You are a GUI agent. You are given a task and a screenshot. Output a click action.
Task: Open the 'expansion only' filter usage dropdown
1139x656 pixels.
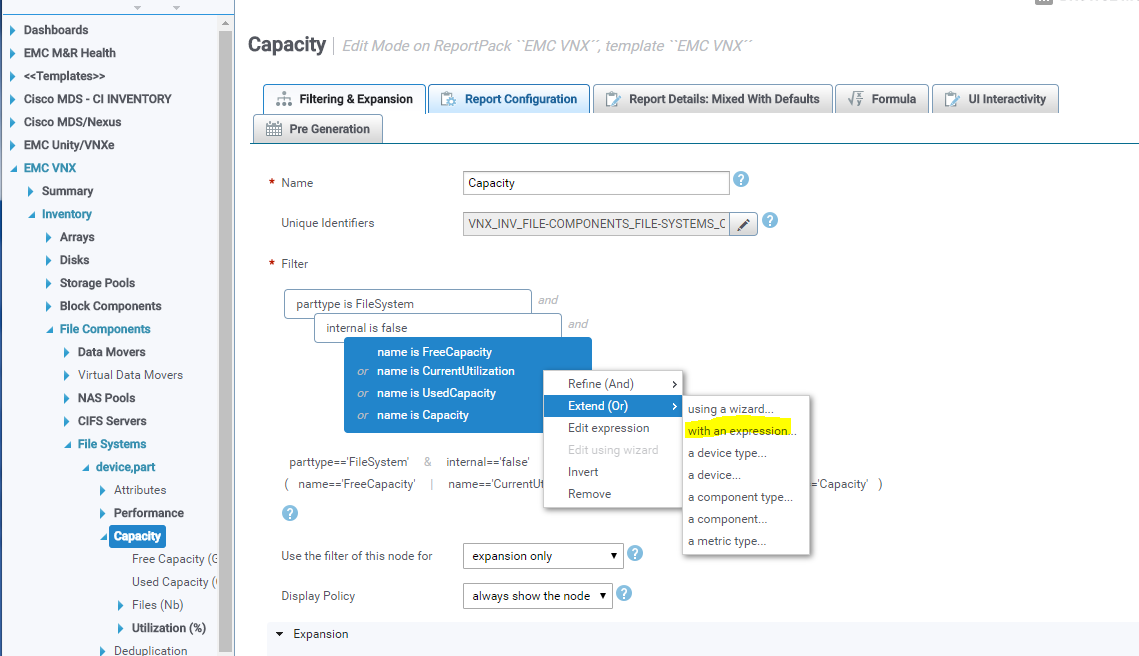click(x=543, y=556)
